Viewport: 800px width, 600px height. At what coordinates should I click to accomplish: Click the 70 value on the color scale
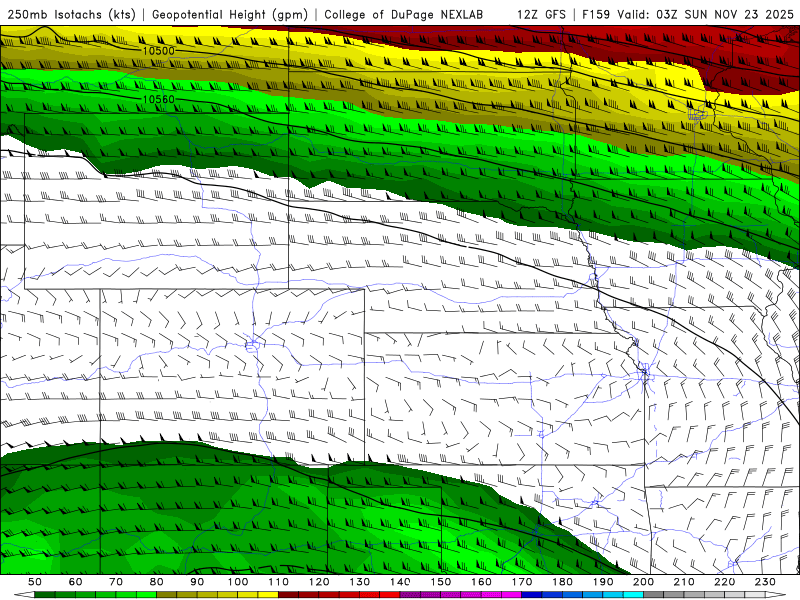tap(116, 582)
